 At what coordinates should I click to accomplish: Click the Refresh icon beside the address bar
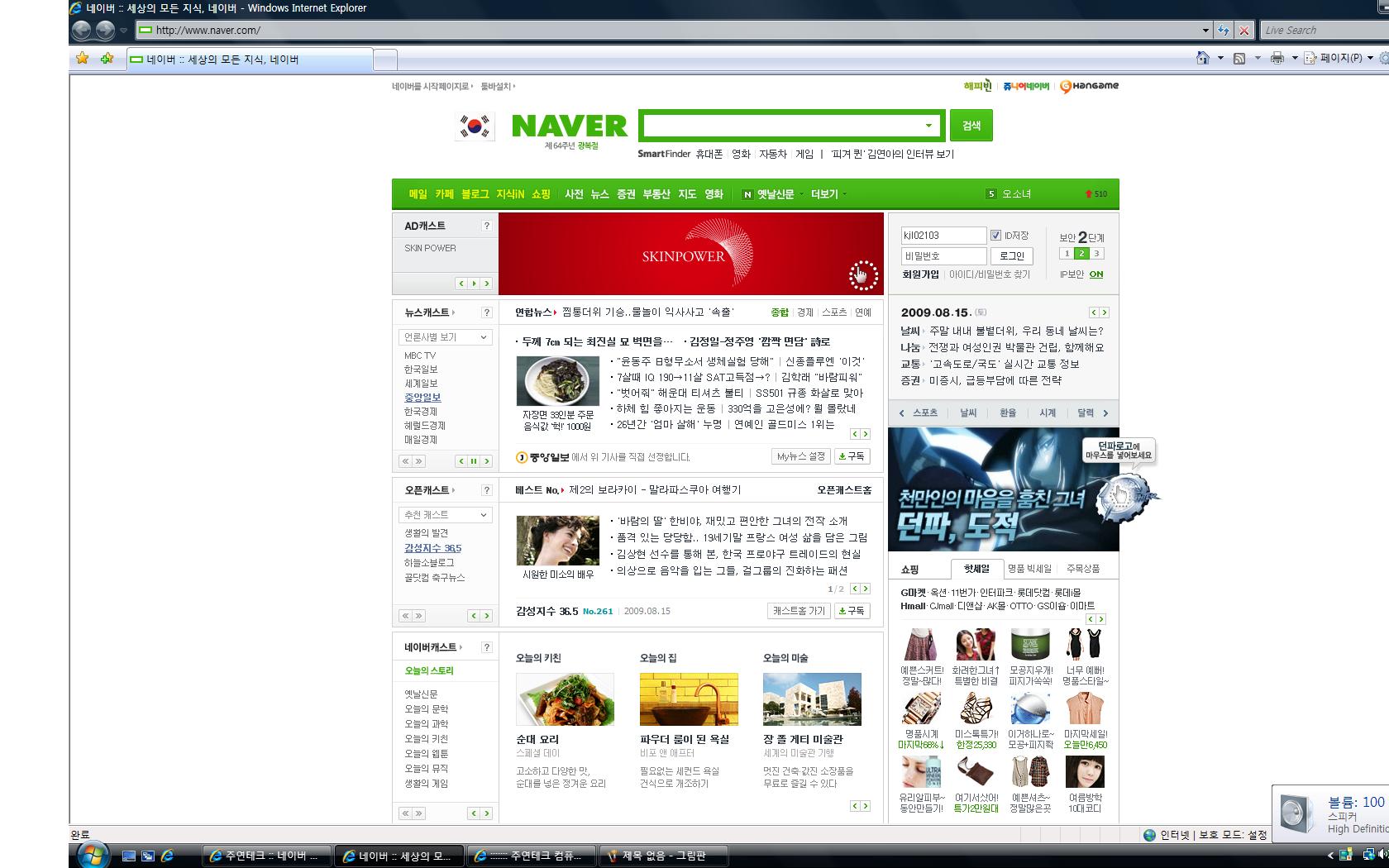[1224, 31]
